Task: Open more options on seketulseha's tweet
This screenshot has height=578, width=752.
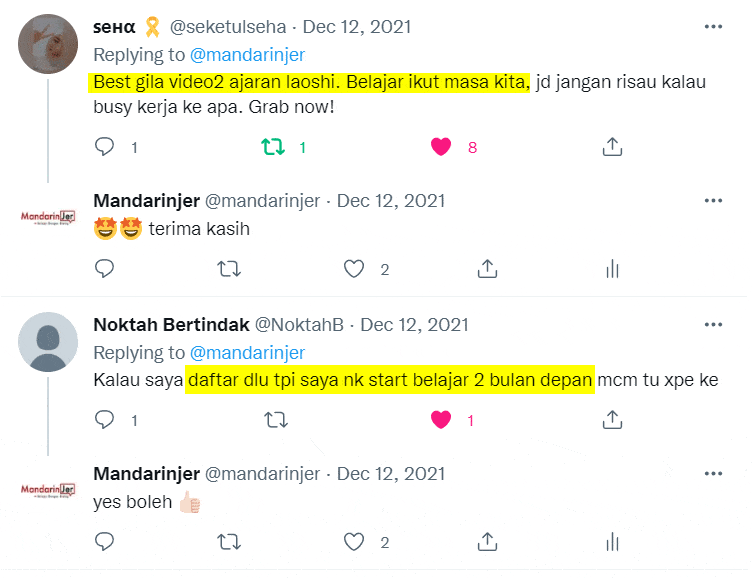Action: coord(712,27)
